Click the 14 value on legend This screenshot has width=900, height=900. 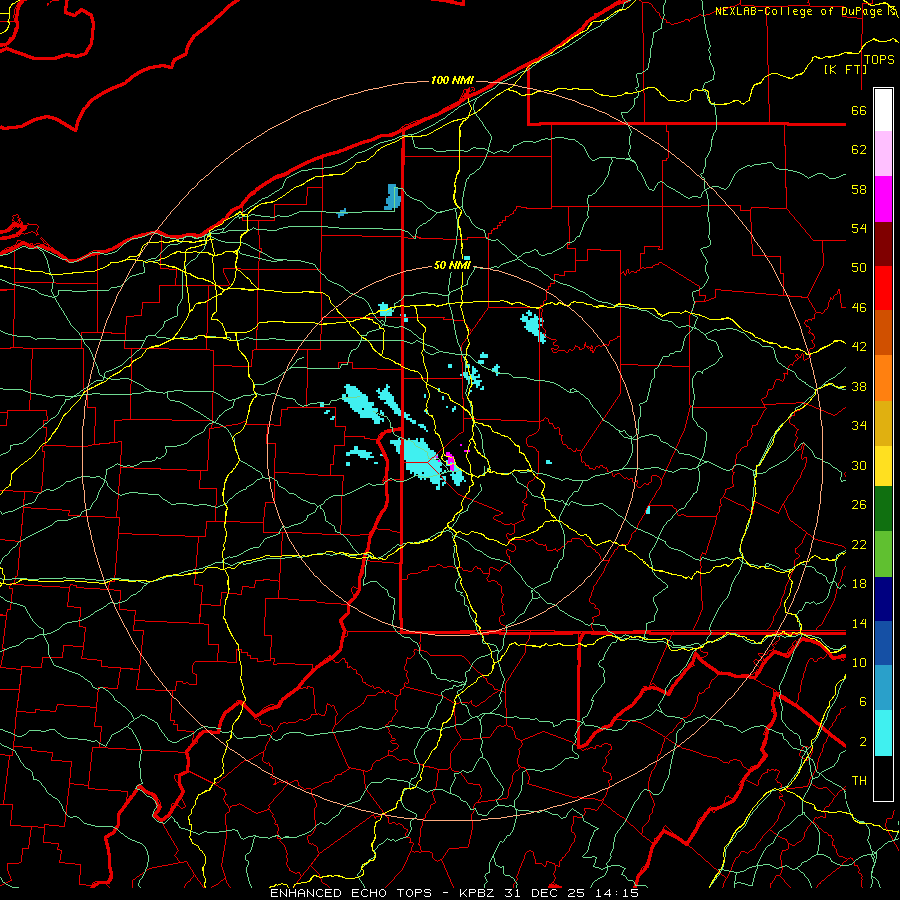(859, 623)
